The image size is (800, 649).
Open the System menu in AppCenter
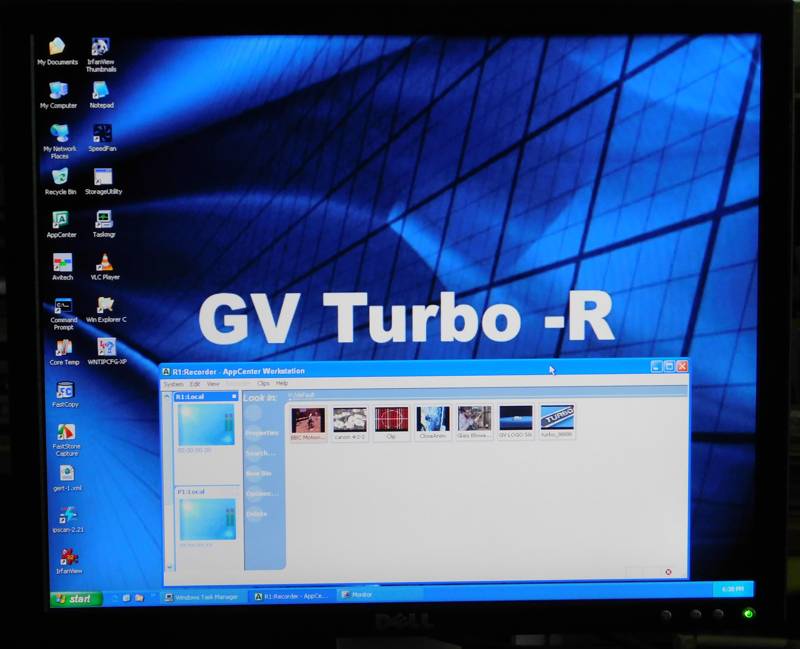[173, 384]
